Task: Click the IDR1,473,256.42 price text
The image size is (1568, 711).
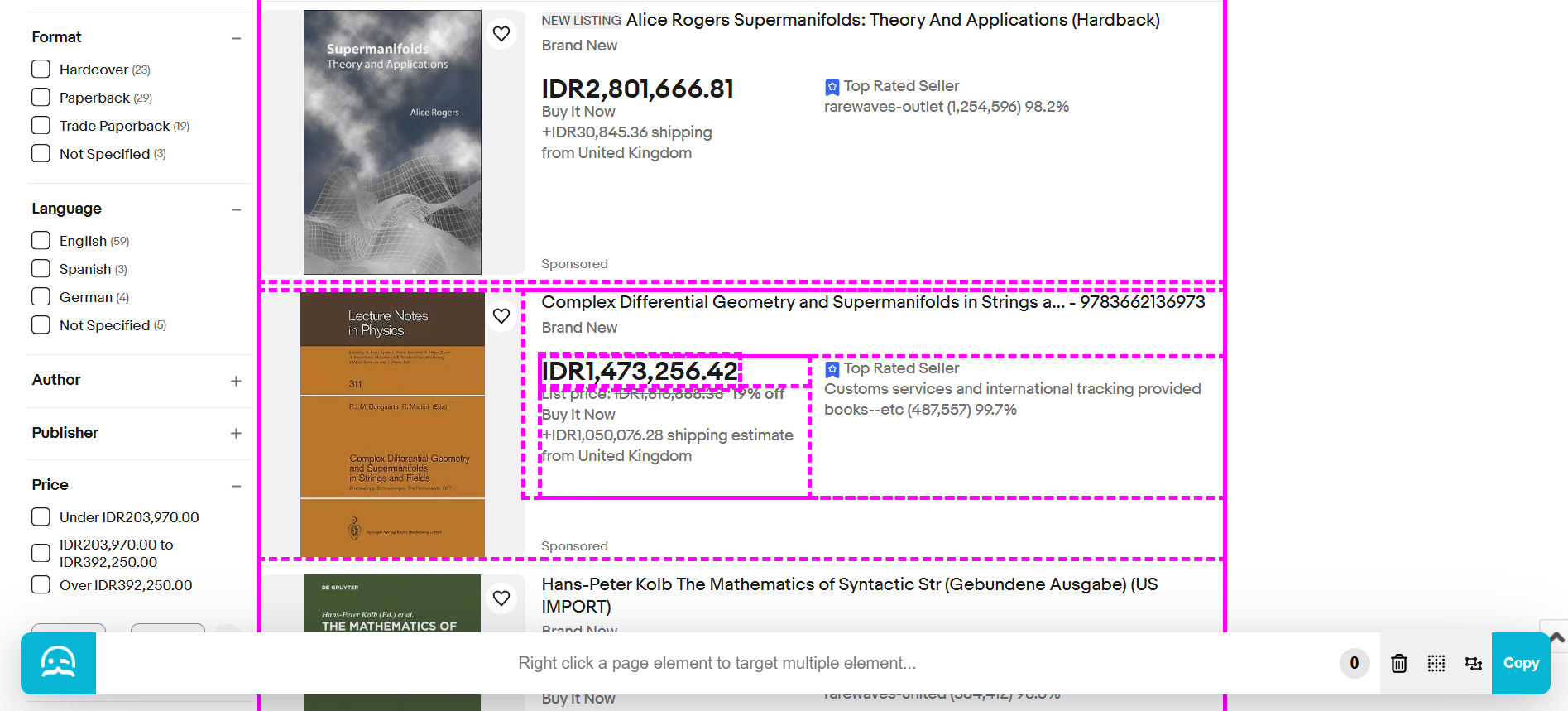Action: [x=640, y=371]
